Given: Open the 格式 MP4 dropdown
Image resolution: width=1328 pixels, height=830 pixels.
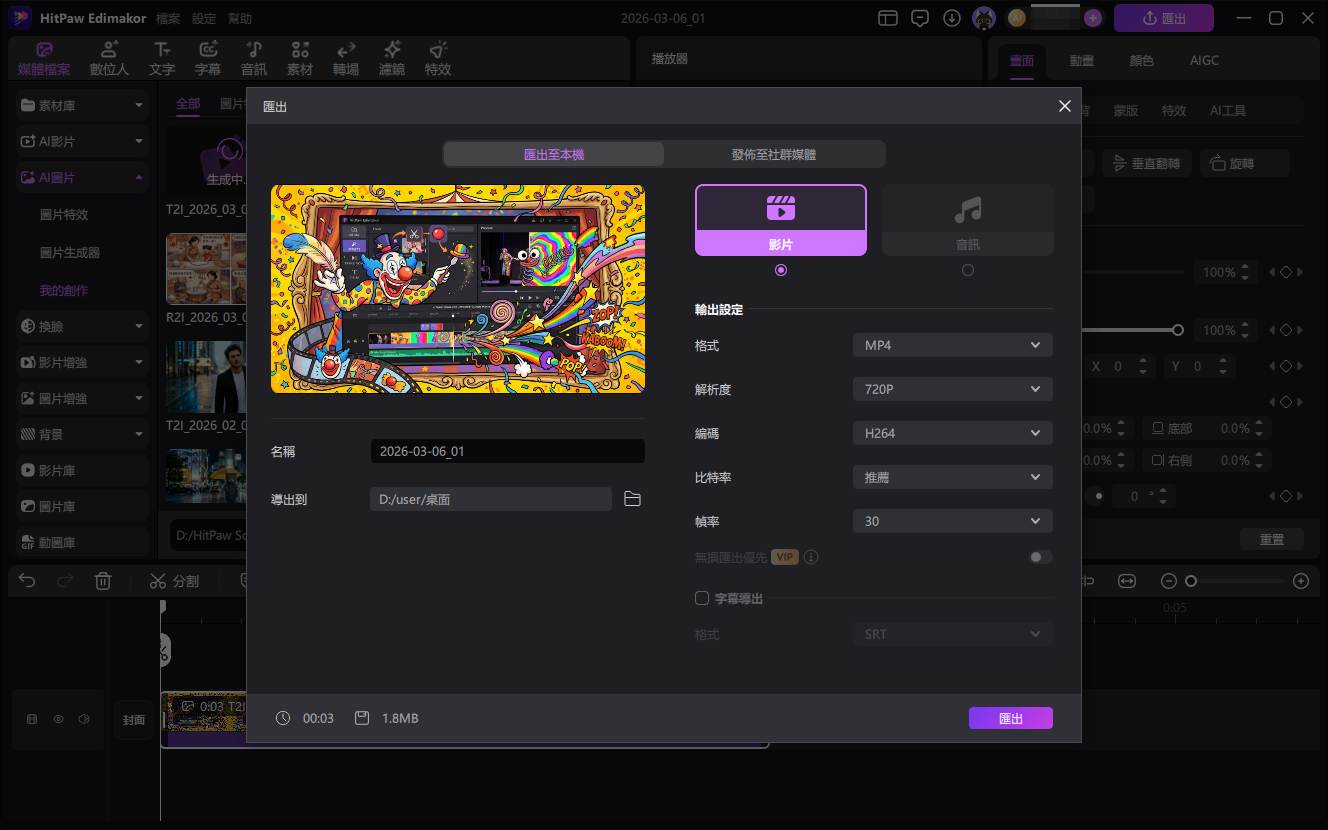Looking at the screenshot, I should [x=952, y=346].
